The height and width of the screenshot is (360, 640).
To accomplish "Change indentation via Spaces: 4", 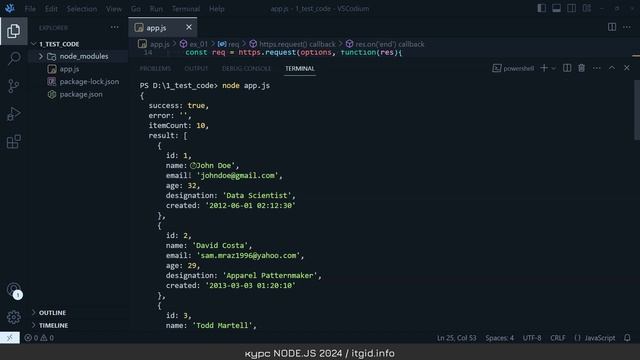I will coord(500,338).
